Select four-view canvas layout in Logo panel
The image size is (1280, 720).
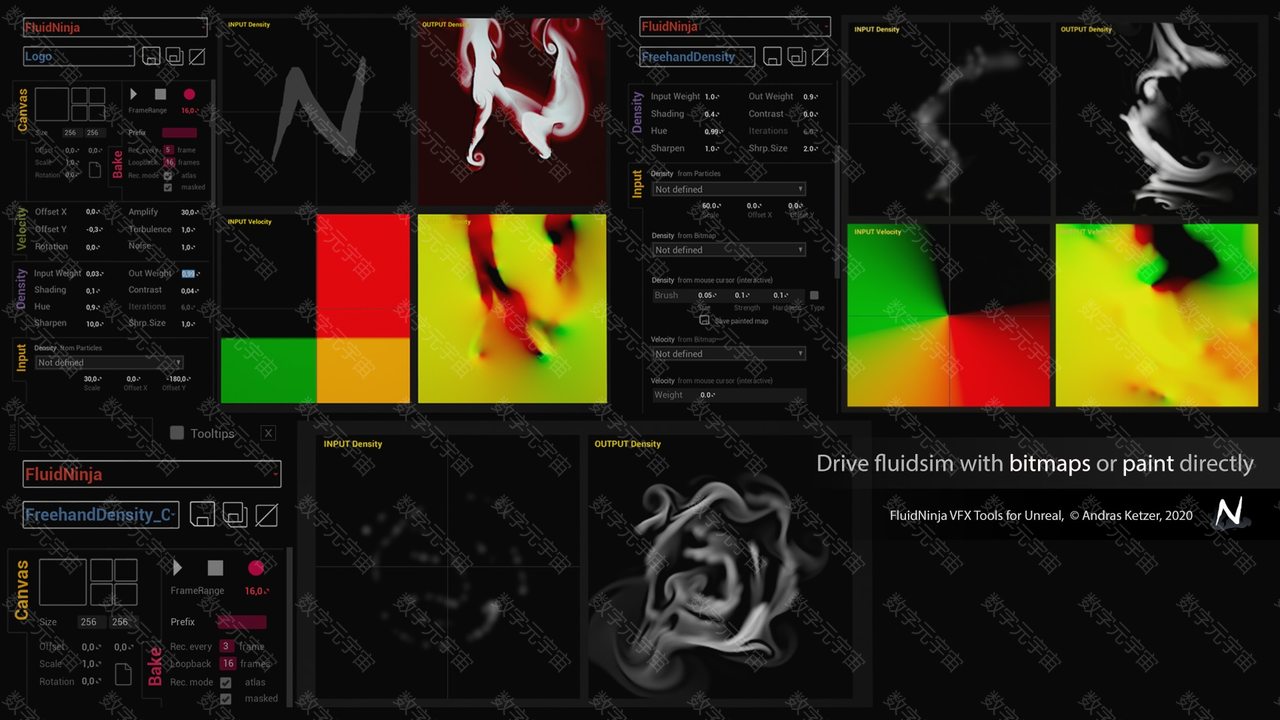[x=88, y=104]
